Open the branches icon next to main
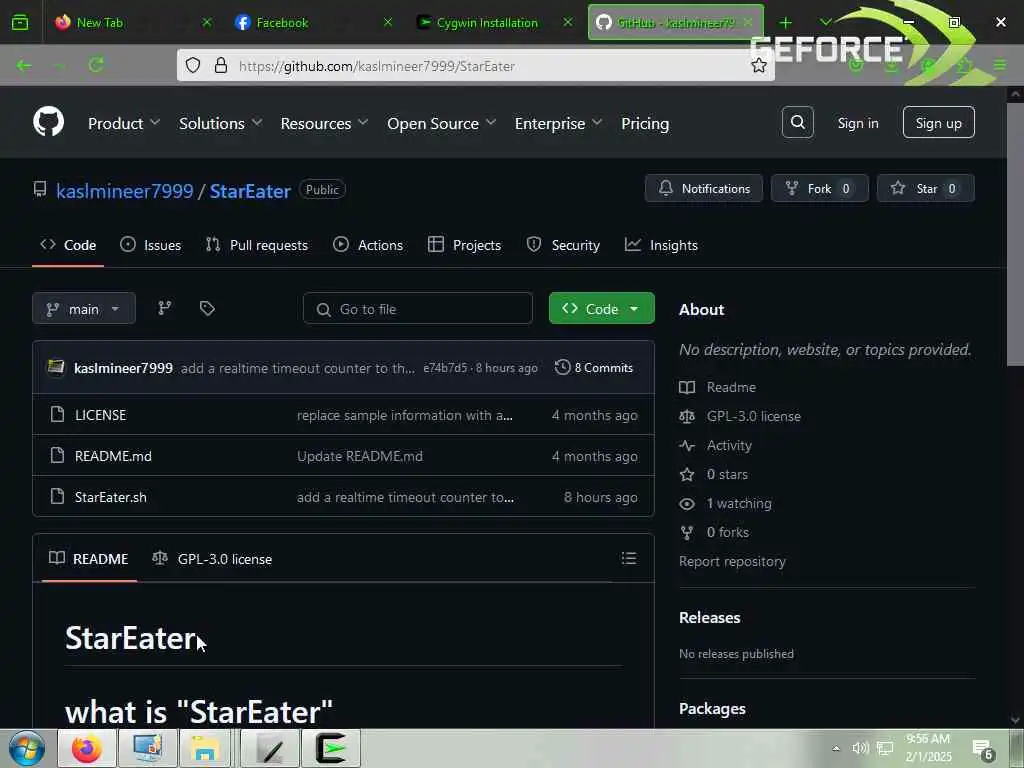This screenshot has width=1024, height=768. (165, 308)
